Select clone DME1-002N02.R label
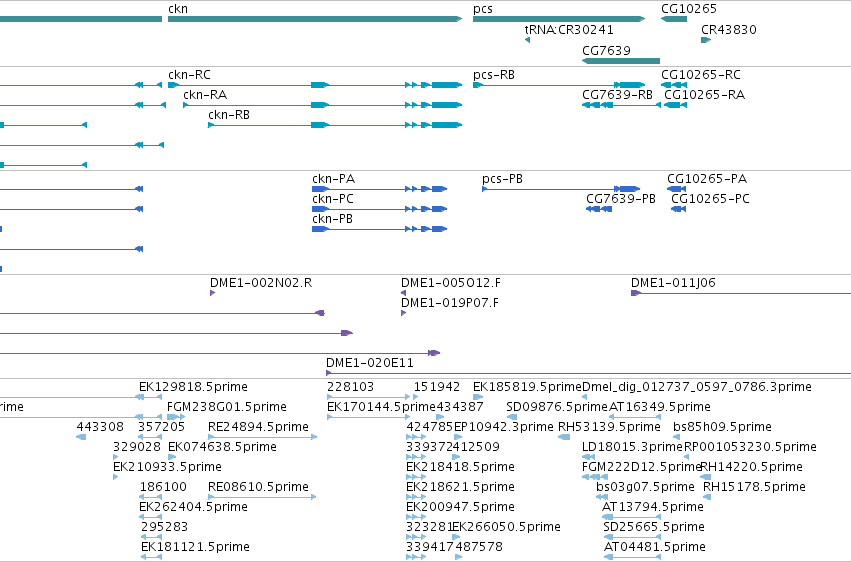This screenshot has height=562, width=851. pos(261,283)
